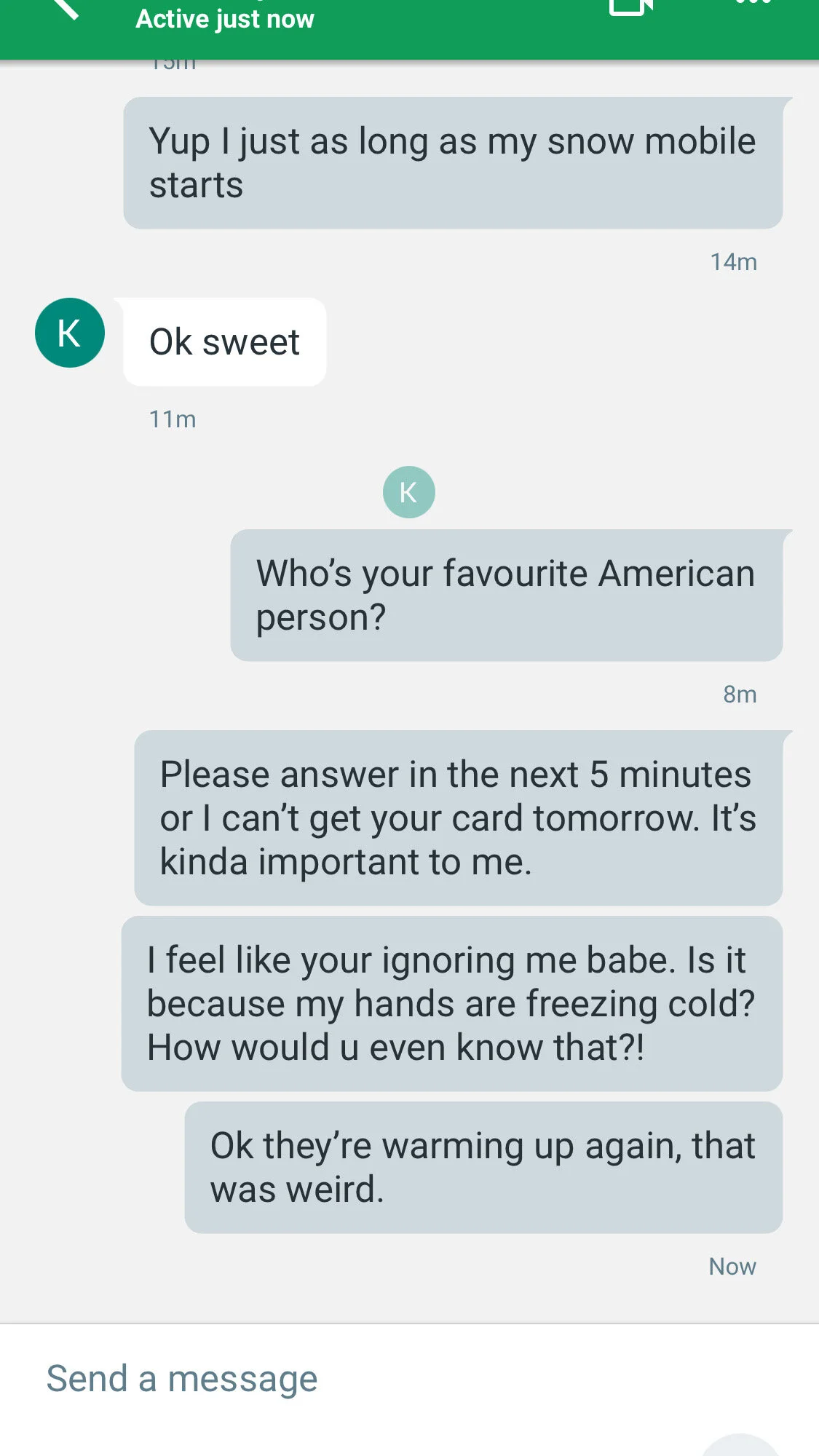Open the three-dot more options menu
The width and height of the screenshot is (819, 1456).
coord(753,3)
